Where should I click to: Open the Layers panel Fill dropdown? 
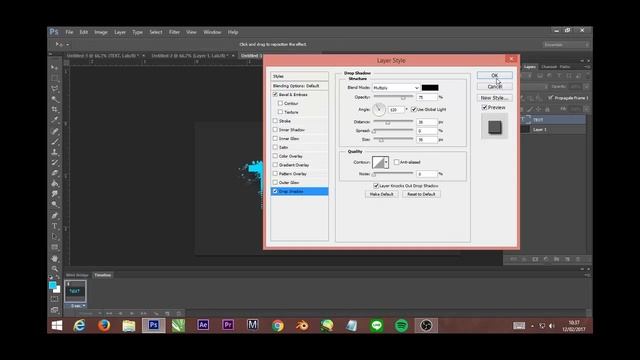(586, 109)
